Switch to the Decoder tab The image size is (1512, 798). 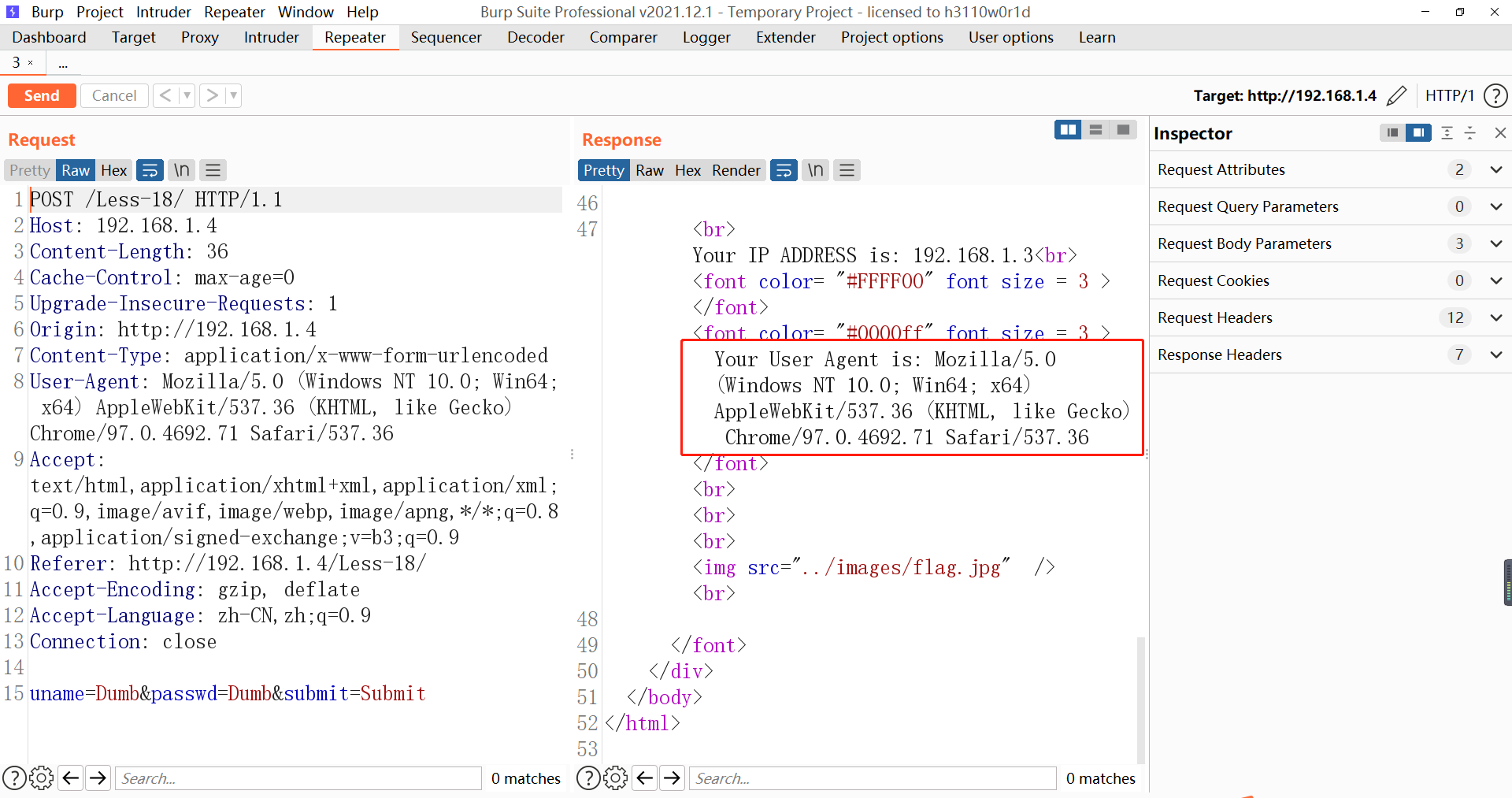pos(535,37)
